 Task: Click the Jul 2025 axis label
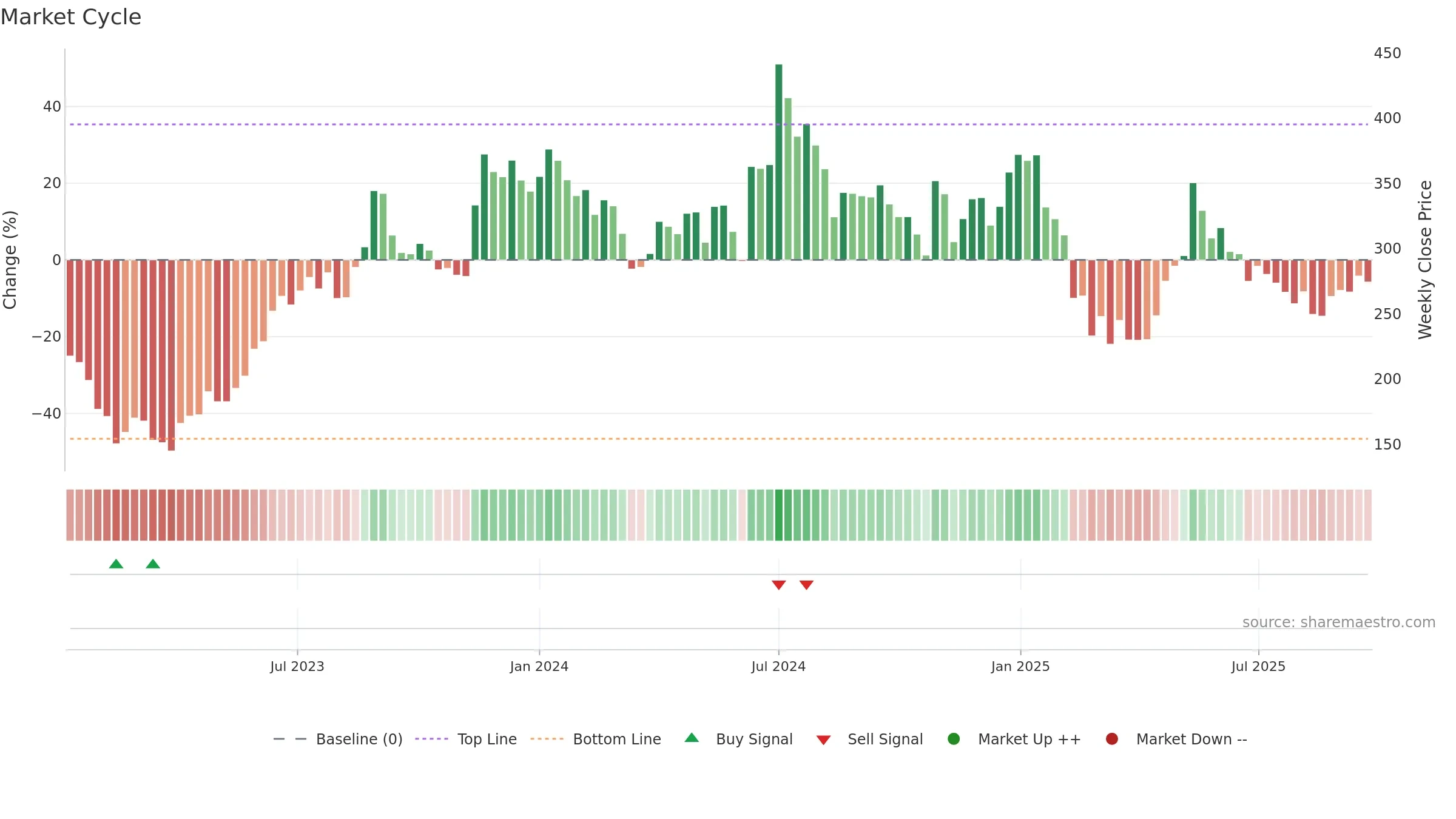click(x=1258, y=667)
